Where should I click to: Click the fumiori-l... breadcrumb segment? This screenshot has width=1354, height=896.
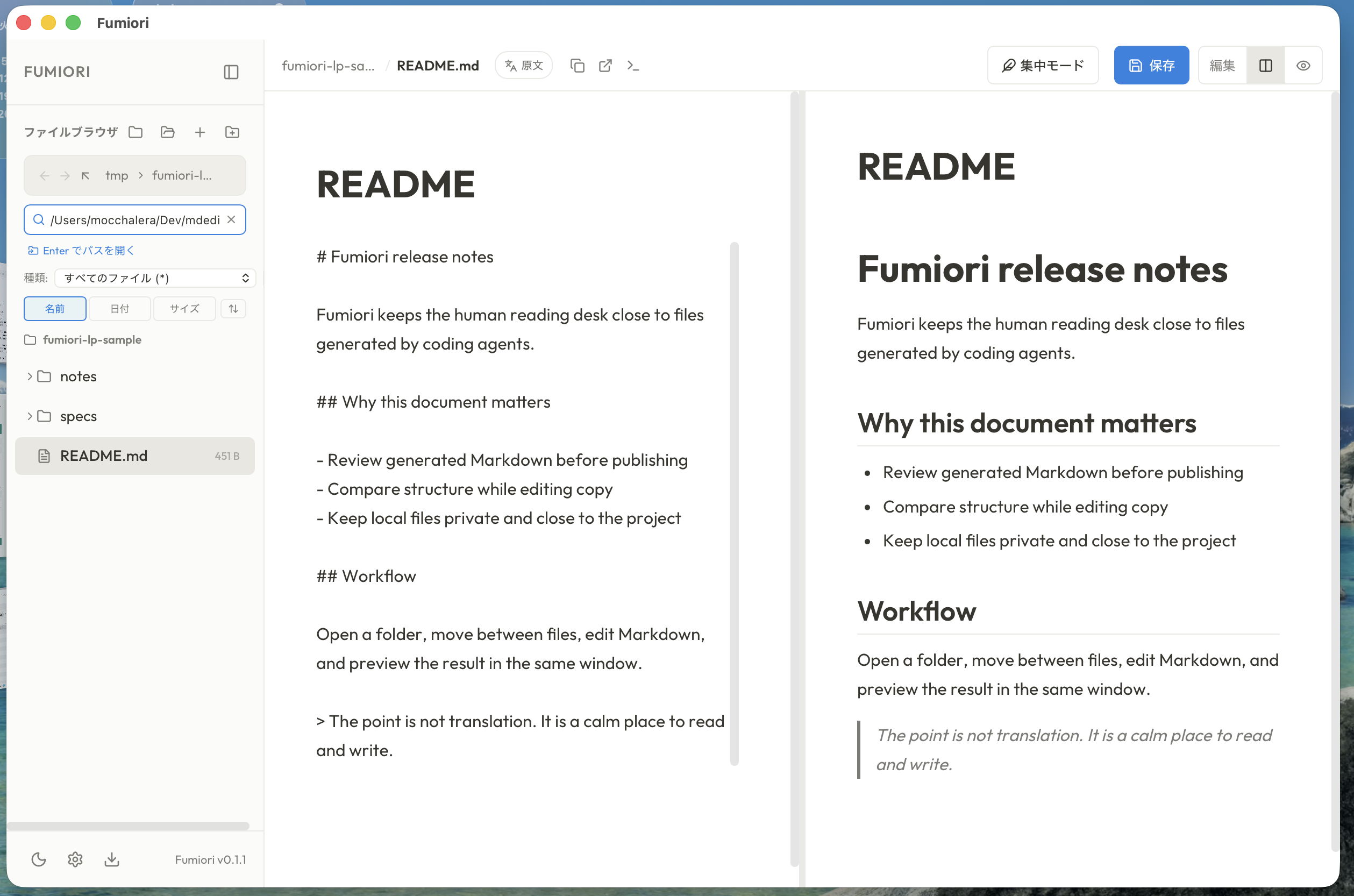pos(182,175)
